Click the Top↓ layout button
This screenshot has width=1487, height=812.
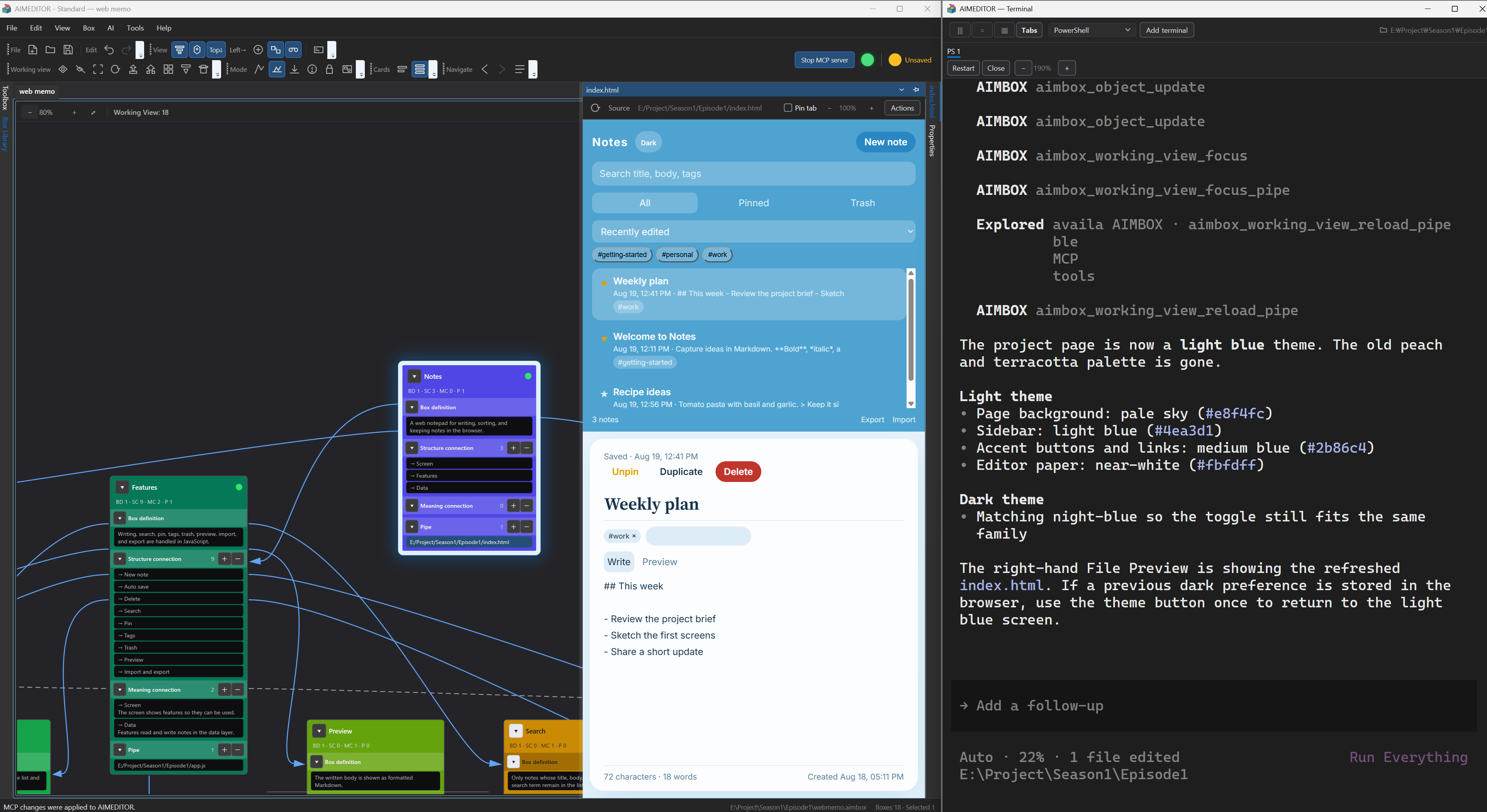pyautogui.click(x=215, y=50)
